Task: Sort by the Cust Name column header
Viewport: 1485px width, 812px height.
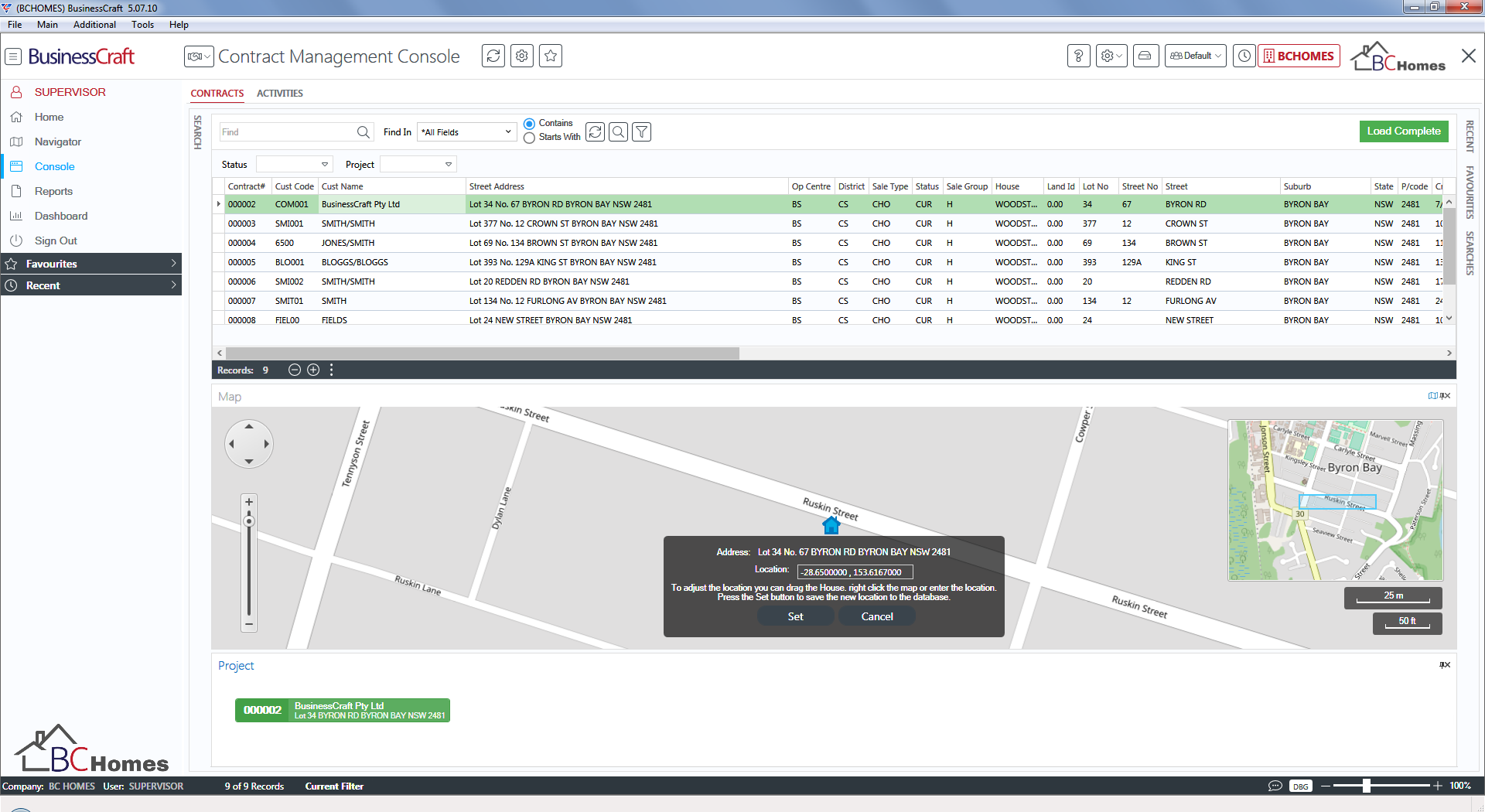Action: point(391,186)
